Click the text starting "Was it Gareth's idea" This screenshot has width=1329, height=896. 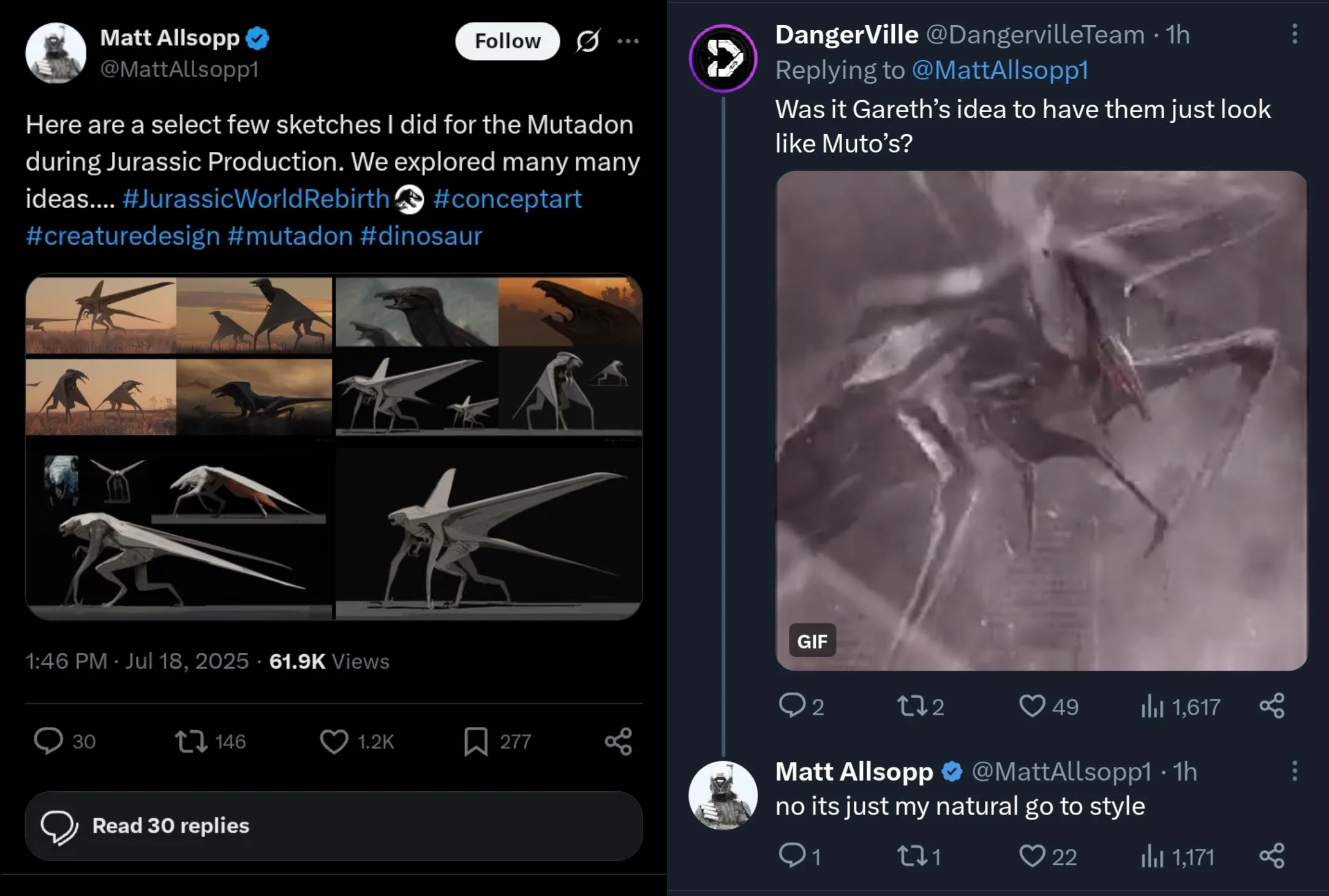coord(1023,126)
